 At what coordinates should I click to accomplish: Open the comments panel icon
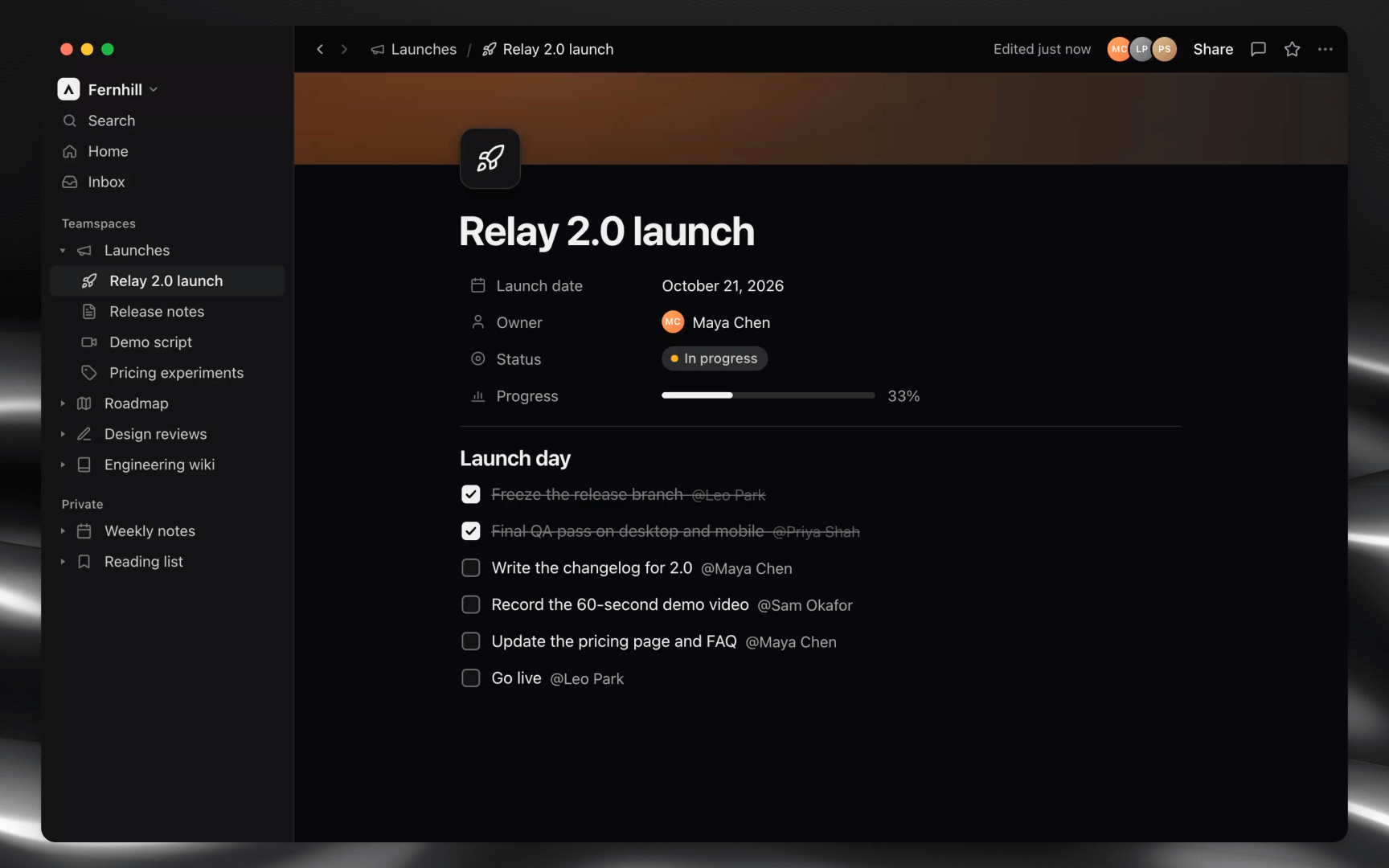1259,49
